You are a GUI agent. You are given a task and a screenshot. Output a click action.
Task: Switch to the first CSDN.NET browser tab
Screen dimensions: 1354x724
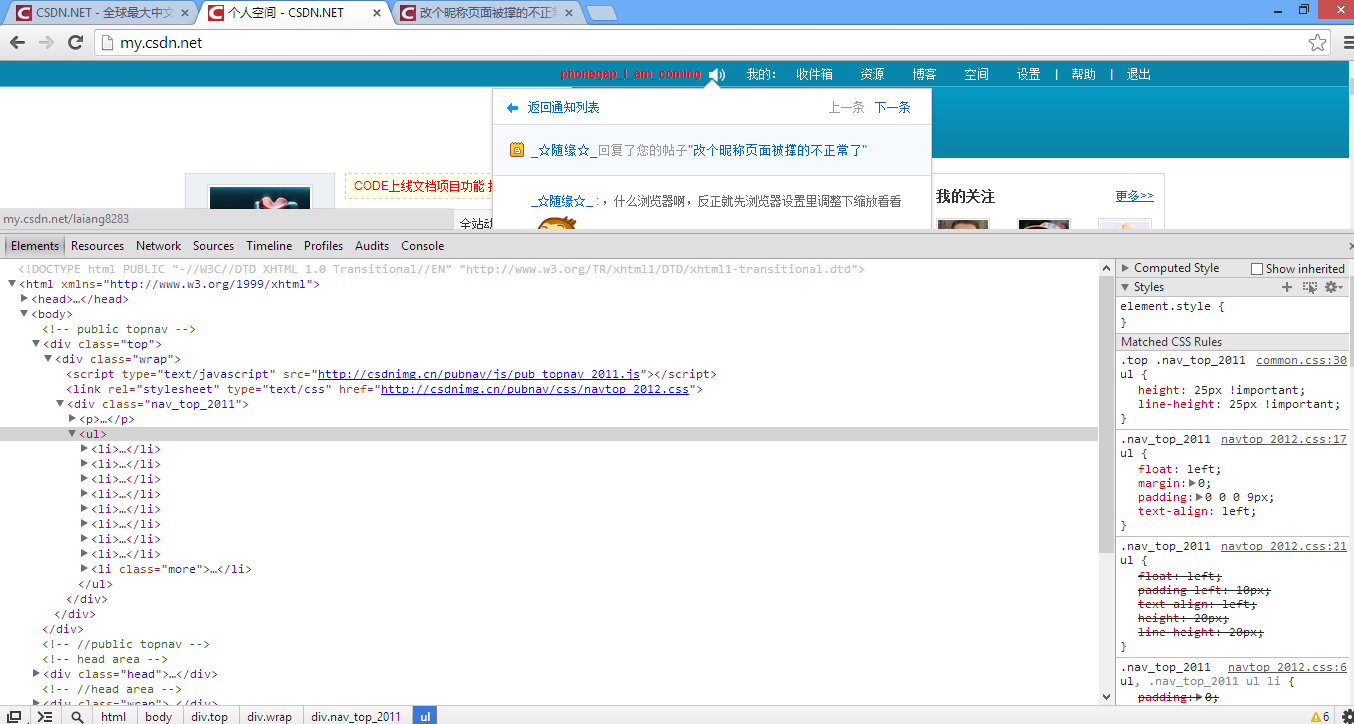click(100, 13)
